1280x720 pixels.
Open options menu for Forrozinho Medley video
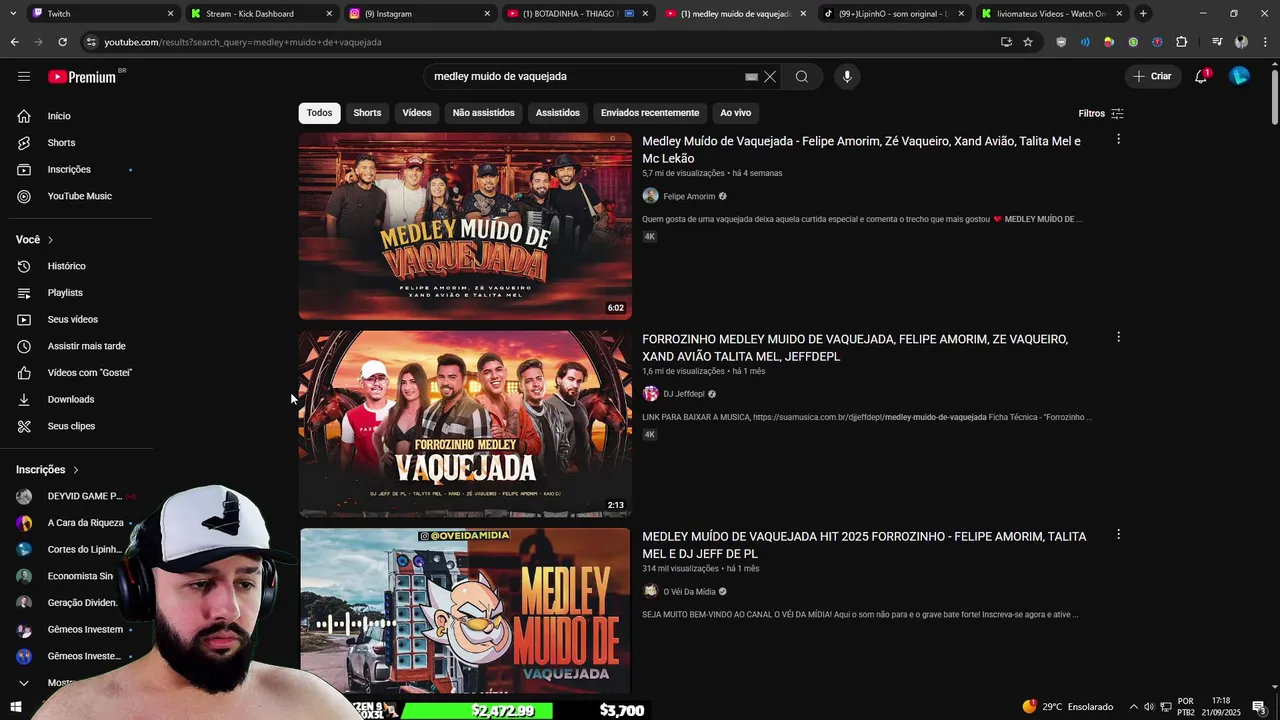click(1118, 337)
